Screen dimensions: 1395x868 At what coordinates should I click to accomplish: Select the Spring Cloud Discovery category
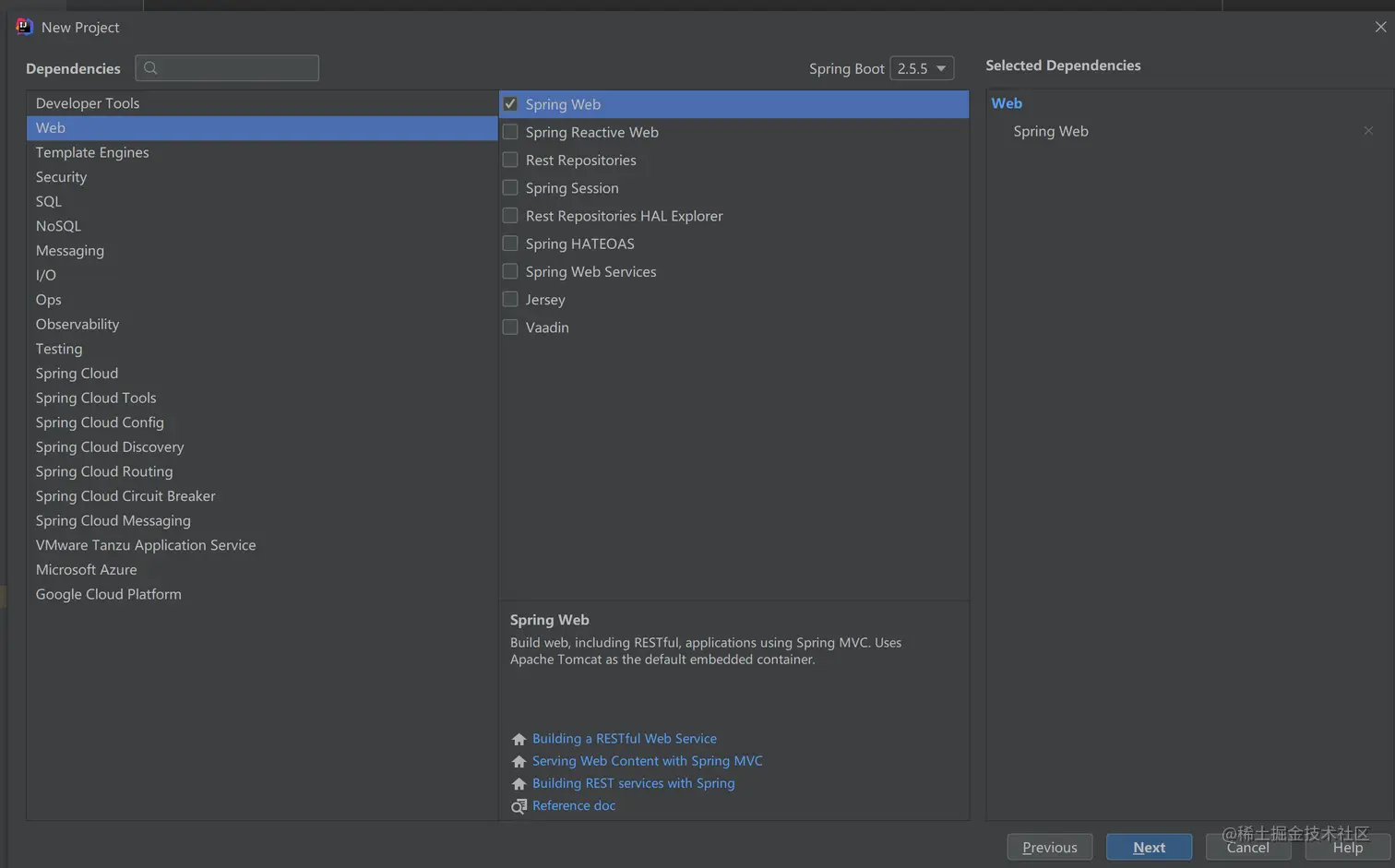point(110,447)
